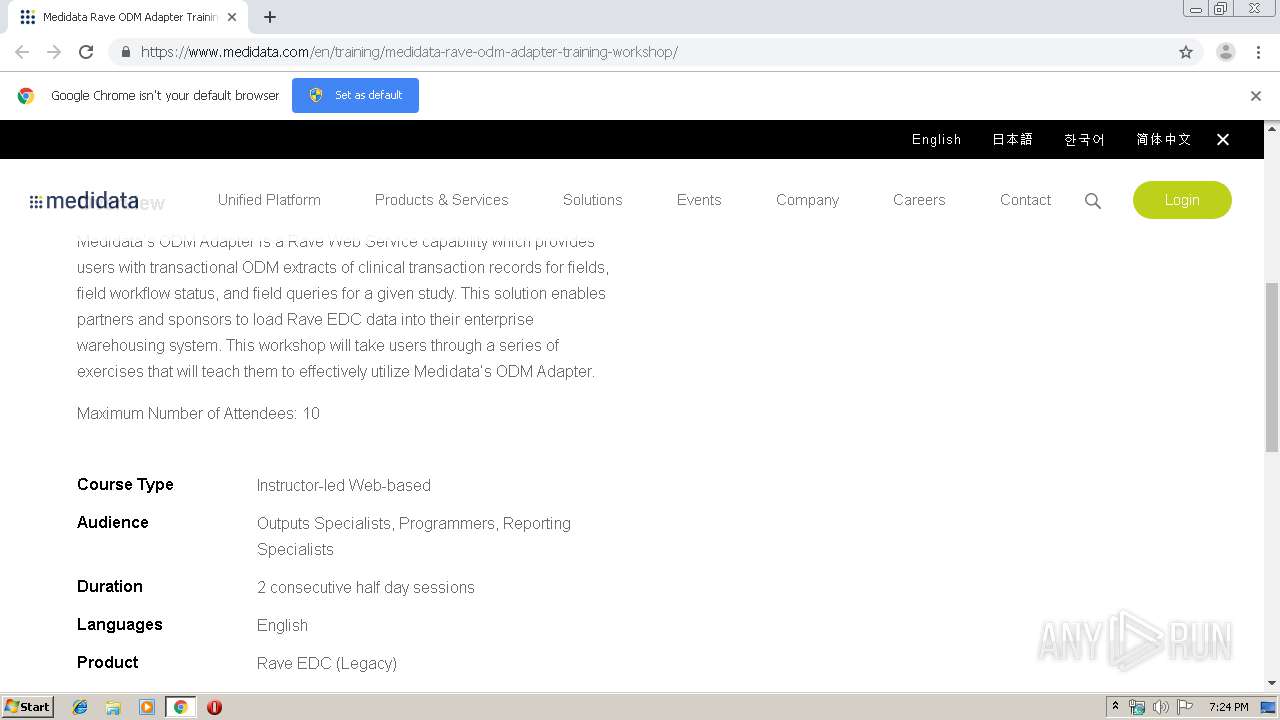Show hidden tray icons arrow
This screenshot has width=1280, height=720.
(1115, 707)
